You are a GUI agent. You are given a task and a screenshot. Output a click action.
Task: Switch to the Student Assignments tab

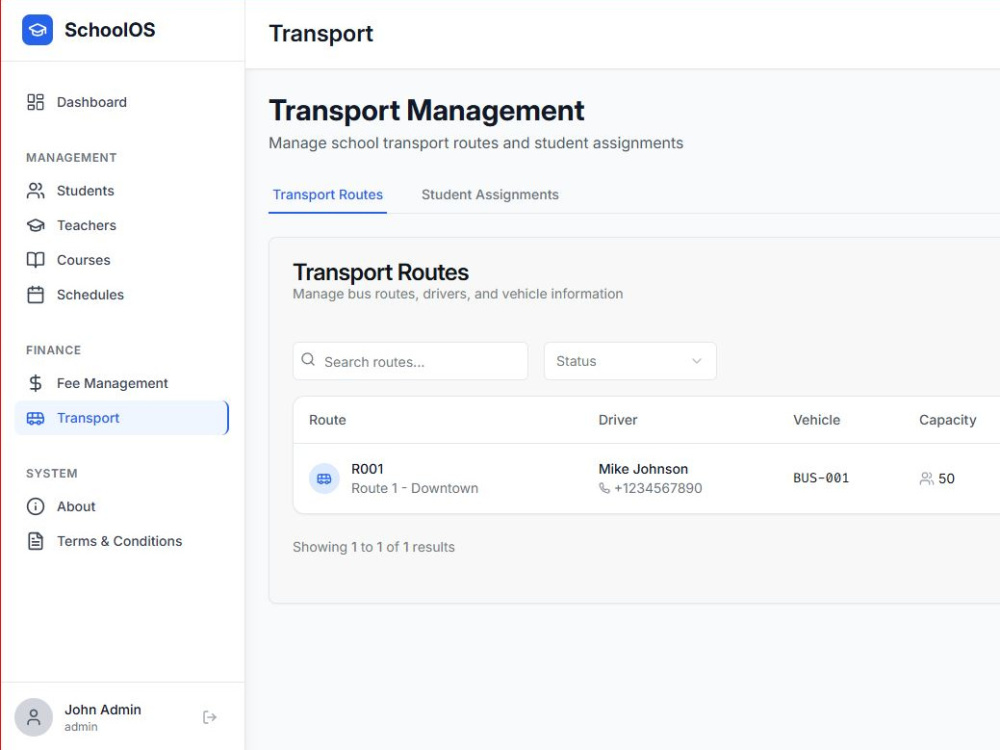(x=490, y=195)
